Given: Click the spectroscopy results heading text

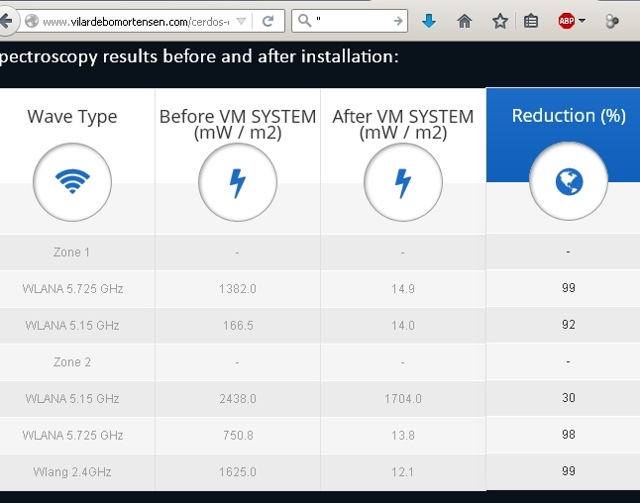Looking at the screenshot, I should (x=199, y=57).
